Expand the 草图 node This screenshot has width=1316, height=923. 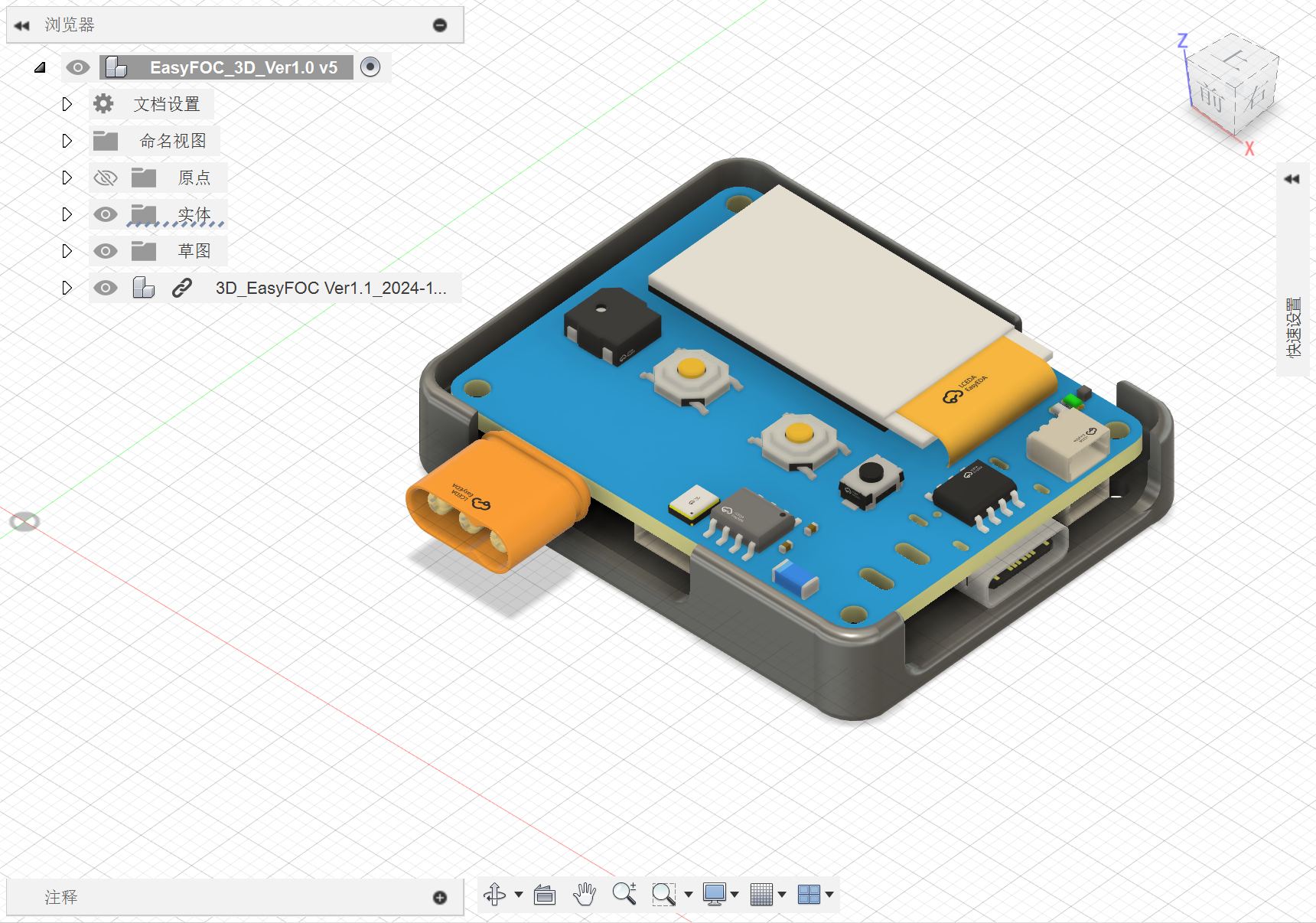(x=67, y=251)
